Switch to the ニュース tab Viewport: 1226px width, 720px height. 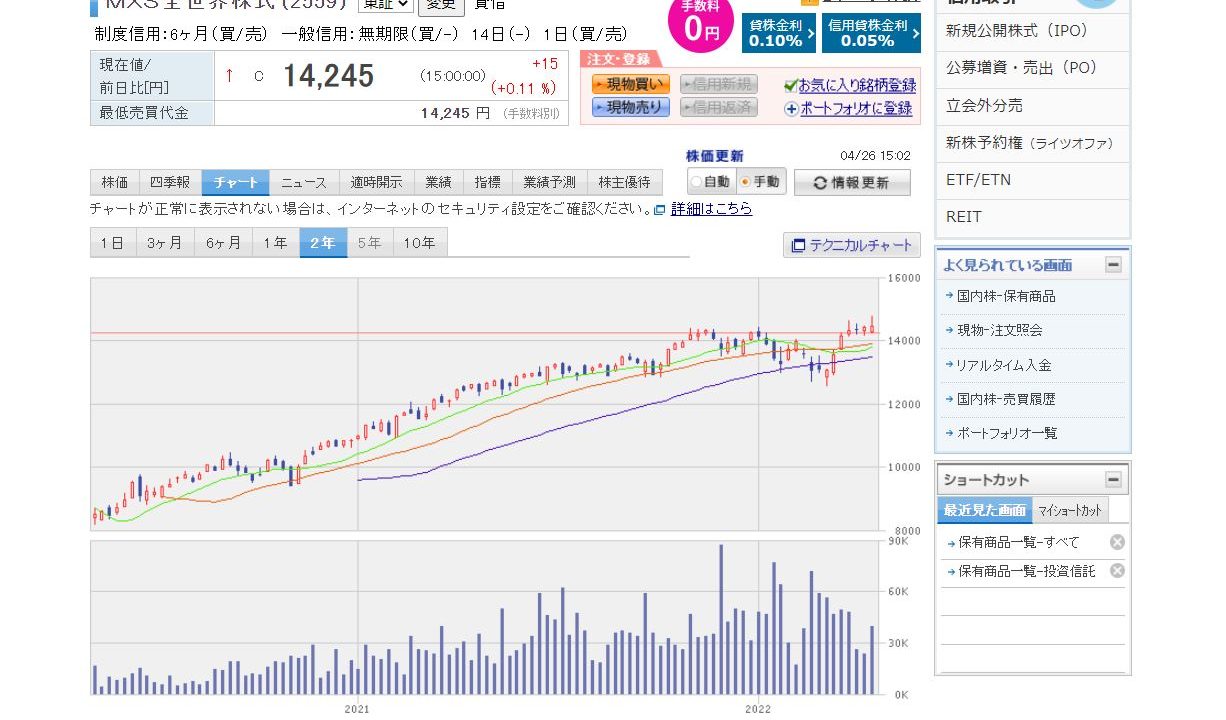[303, 182]
